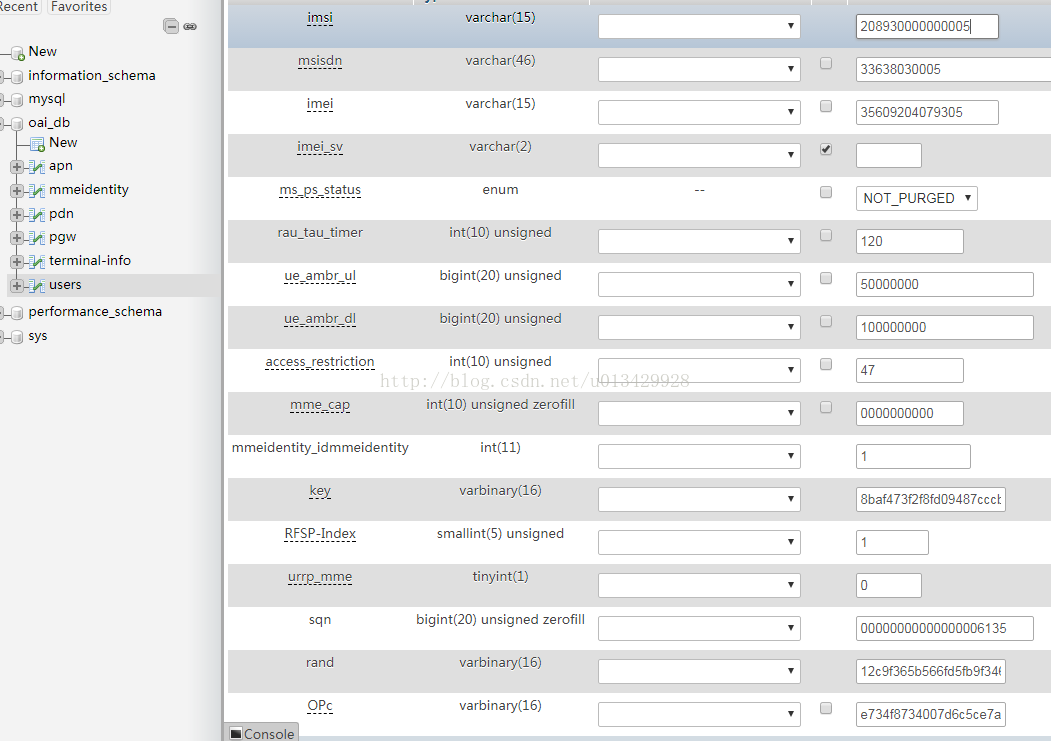The width and height of the screenshot is (1051, 741).
Task: Expand the apn table tree node
Action: coord(17,167)
